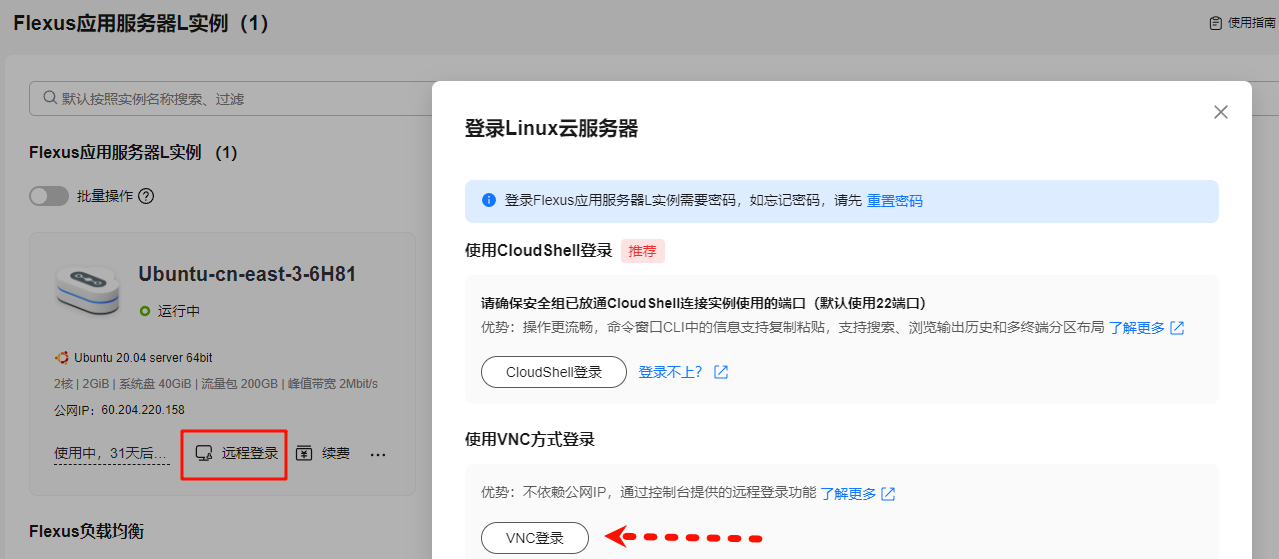Click the external link icon beside 登录不上?

coord(721,372)
